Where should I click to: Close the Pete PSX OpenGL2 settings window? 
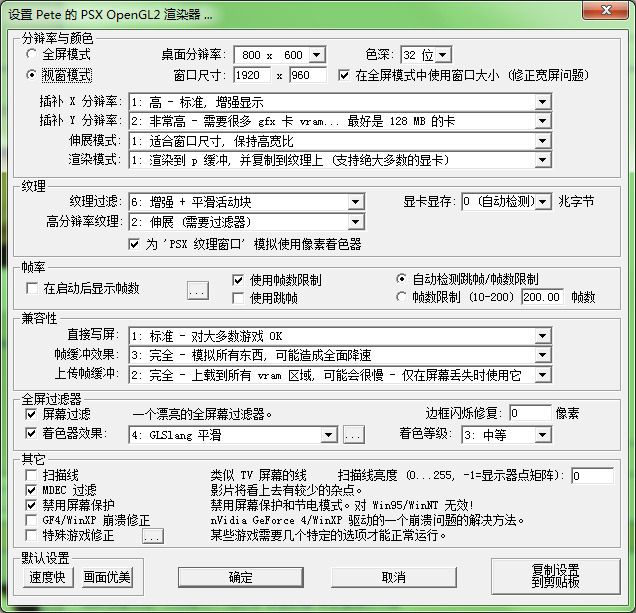[606, 10]
